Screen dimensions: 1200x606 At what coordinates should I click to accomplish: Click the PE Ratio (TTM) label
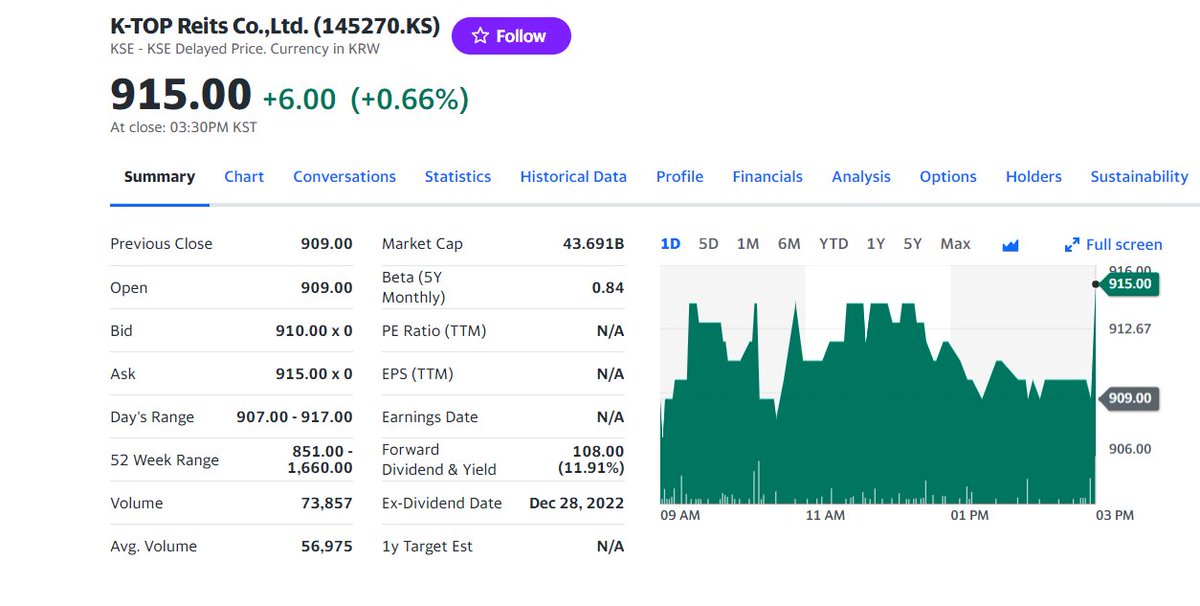click(434, 331)
